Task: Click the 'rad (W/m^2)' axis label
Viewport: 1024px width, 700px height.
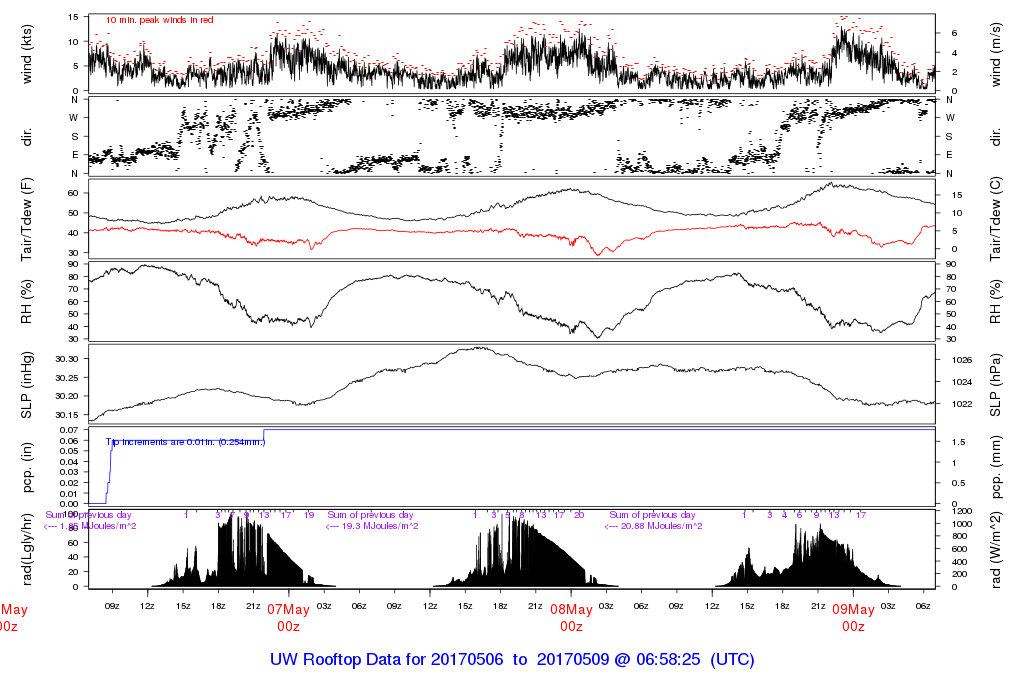Action: (996, 550)
